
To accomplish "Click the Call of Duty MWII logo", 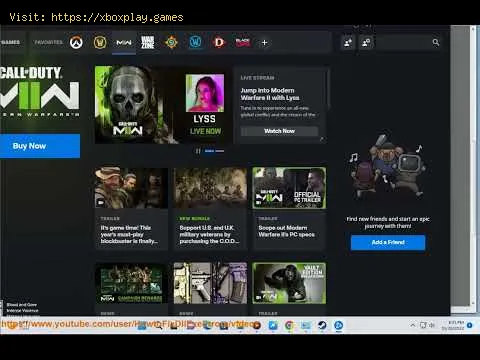I will 40,91.
